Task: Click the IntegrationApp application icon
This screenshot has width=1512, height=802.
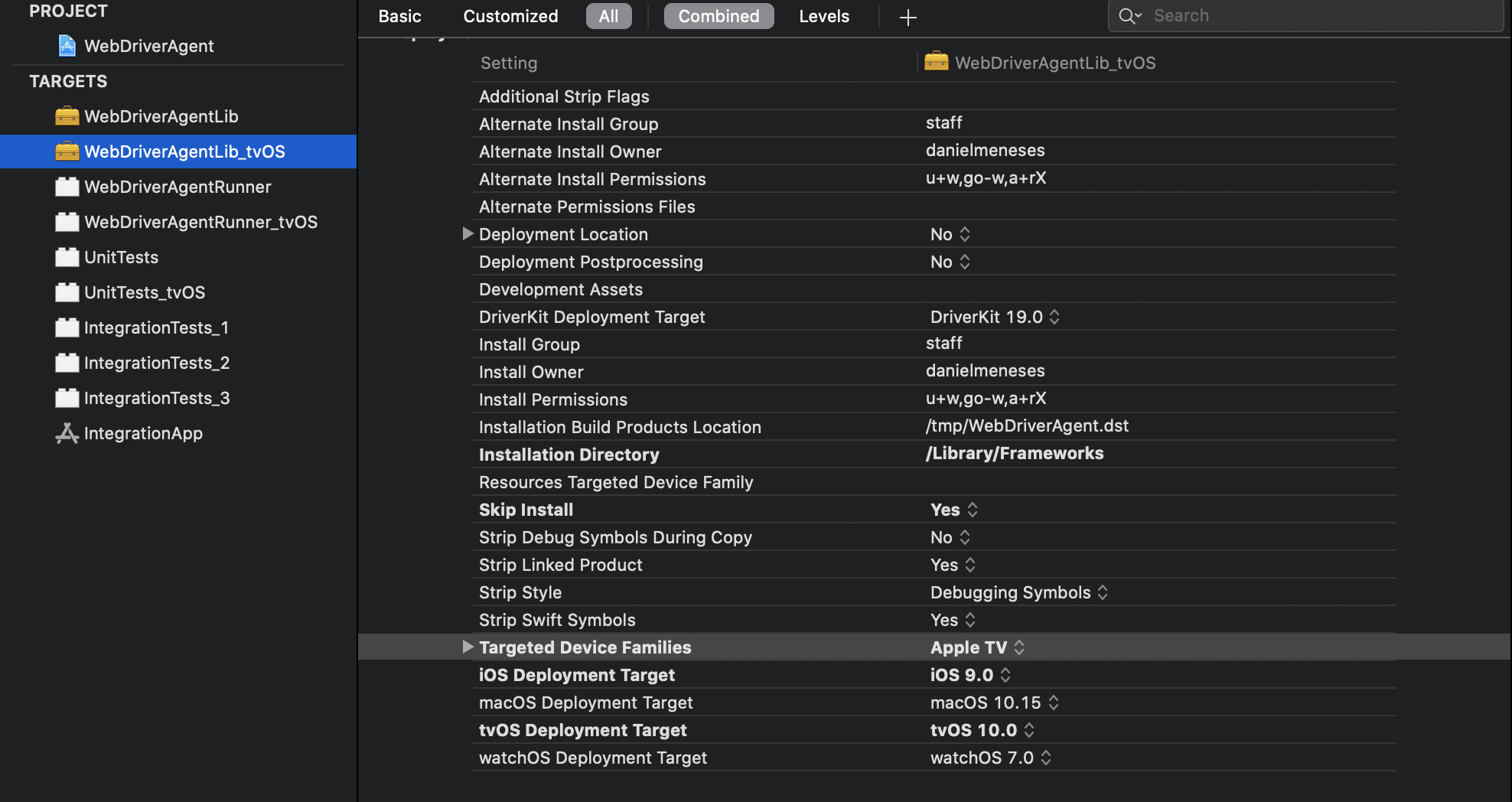Action: point(67,433)
